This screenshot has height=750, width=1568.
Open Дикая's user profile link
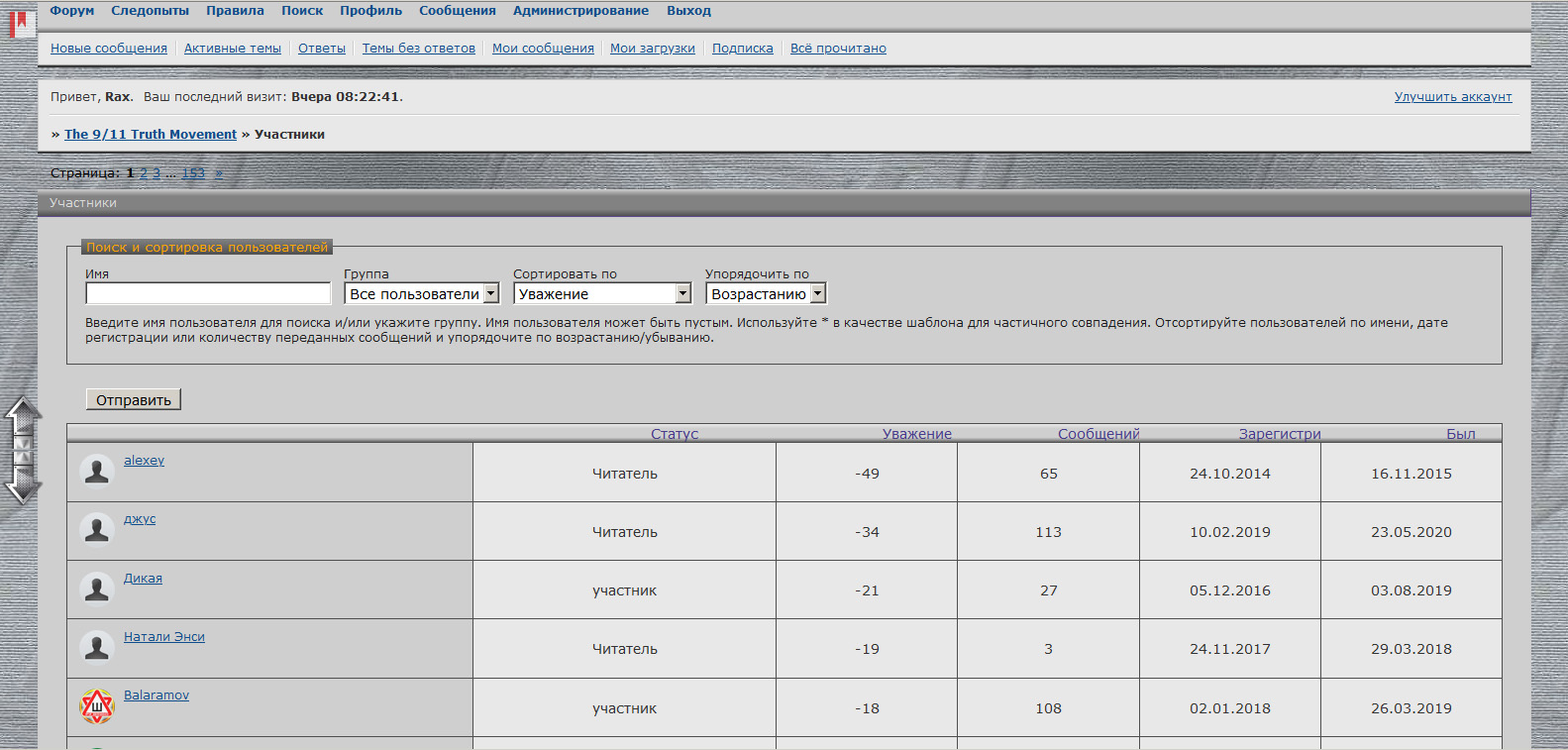(x=143, y=579)
